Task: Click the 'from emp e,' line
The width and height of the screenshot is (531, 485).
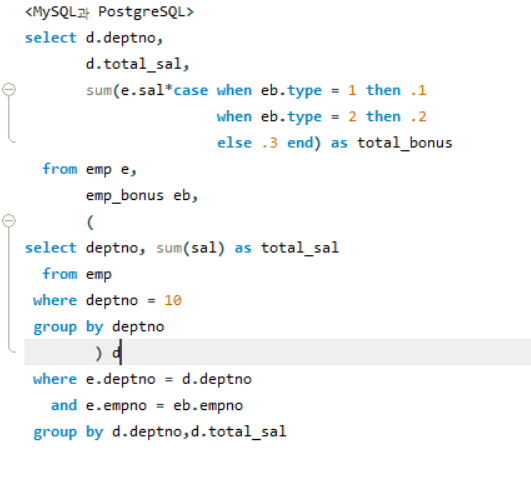Action: coord(90,169)
